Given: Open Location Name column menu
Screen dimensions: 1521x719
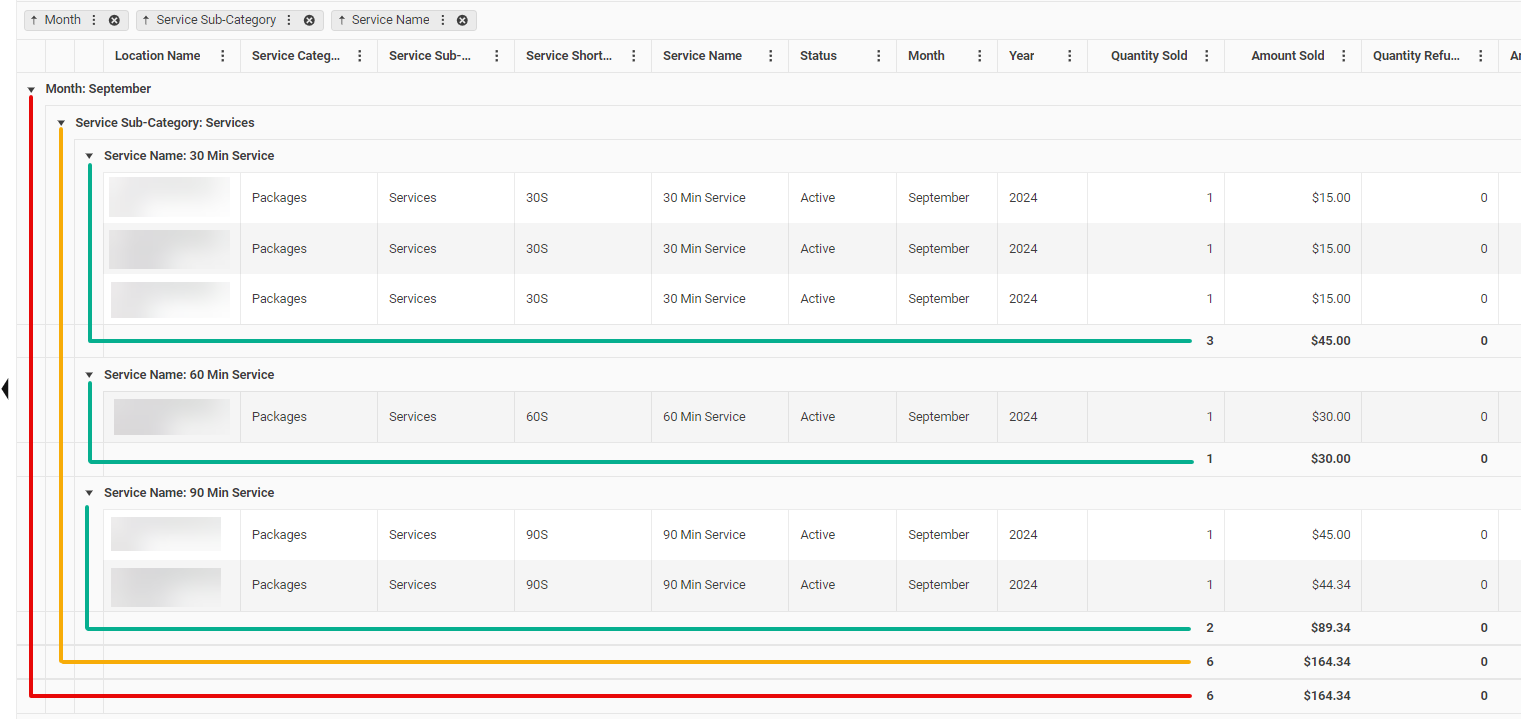Looking at the screenshot, I should 223,56.
